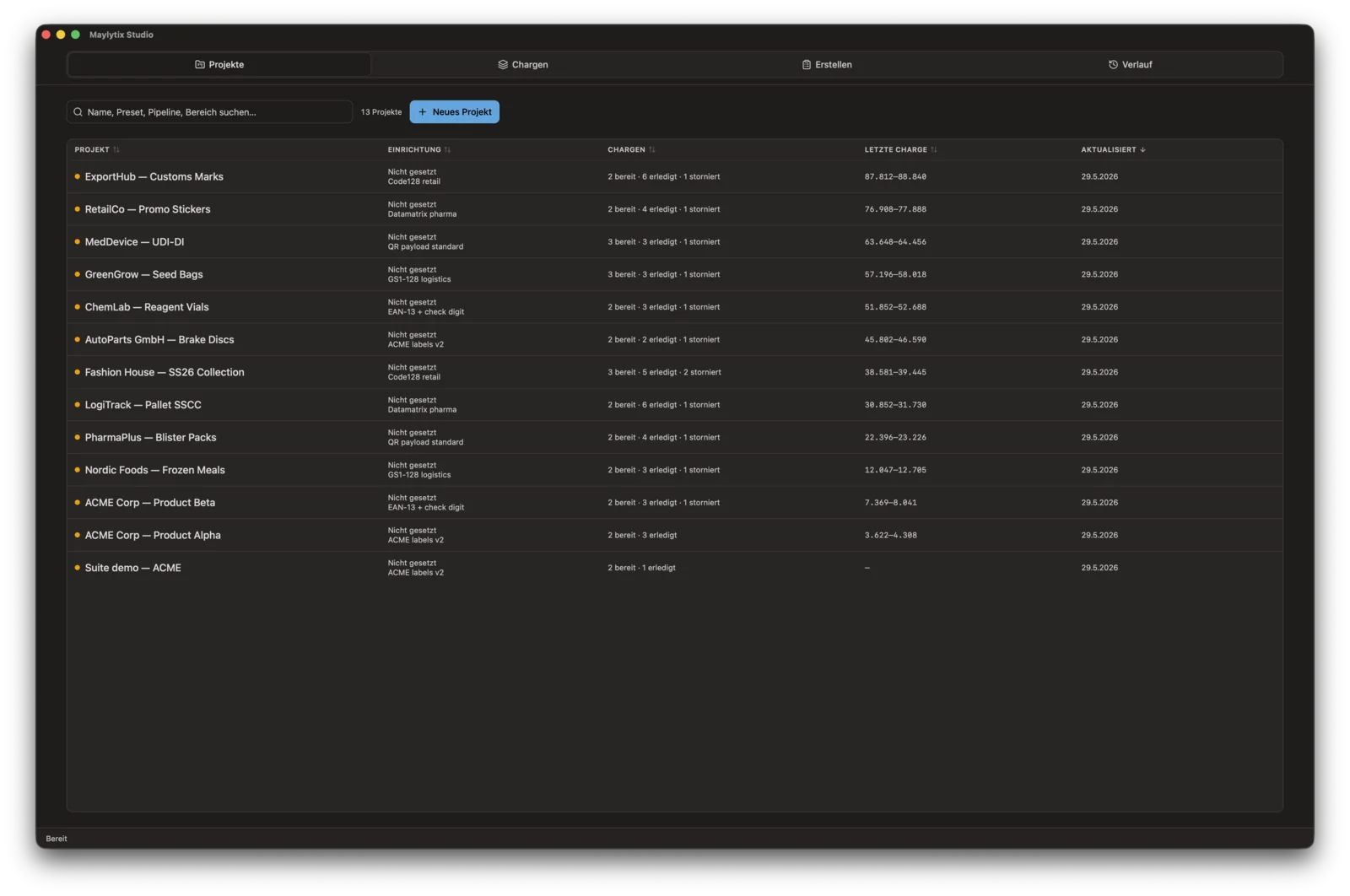The image size is (1350, 896).
Task: Select Fashion House — SS26 Collection row
Action: [x=675, y=372]
